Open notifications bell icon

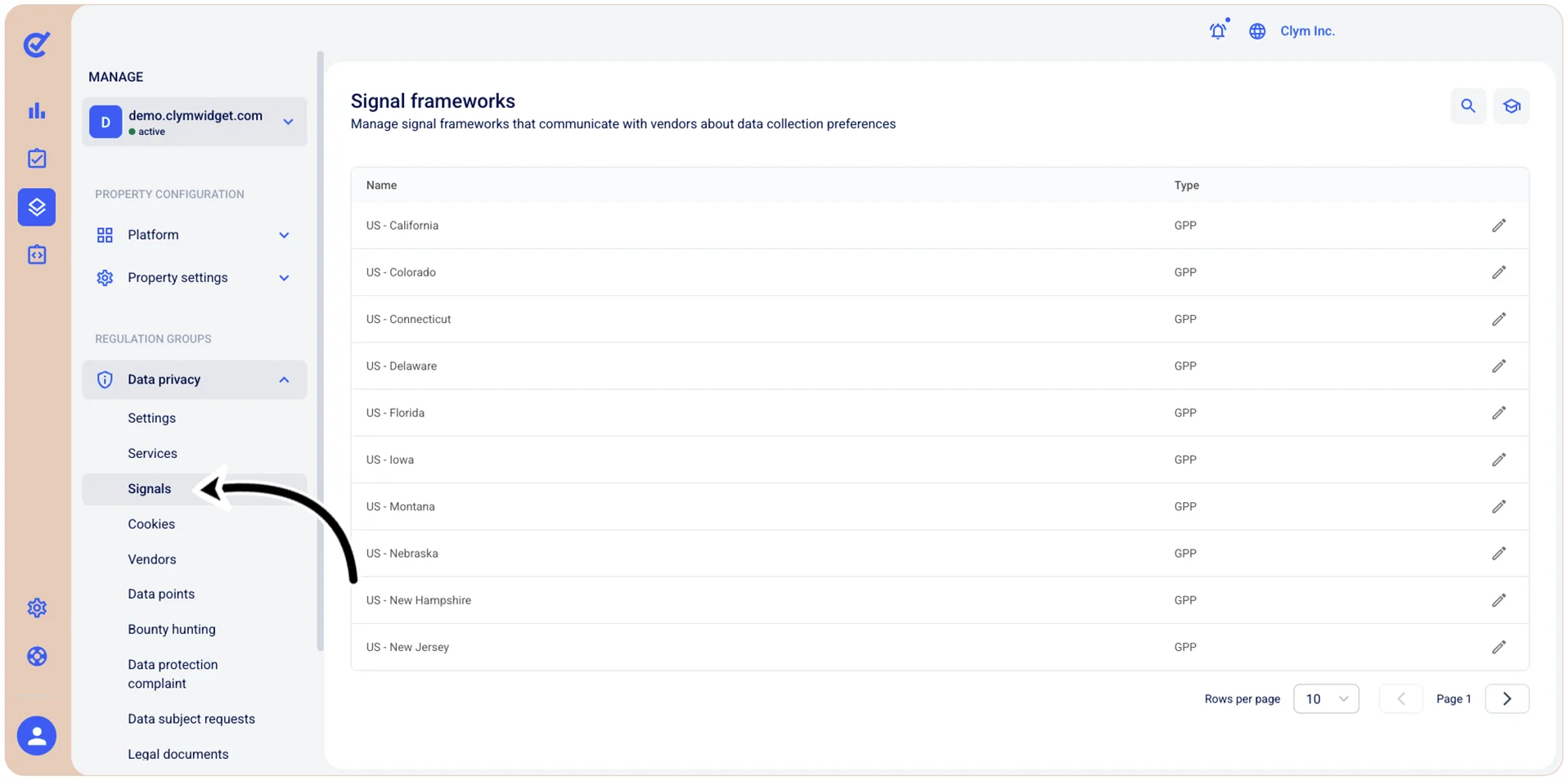(1218, 30)
